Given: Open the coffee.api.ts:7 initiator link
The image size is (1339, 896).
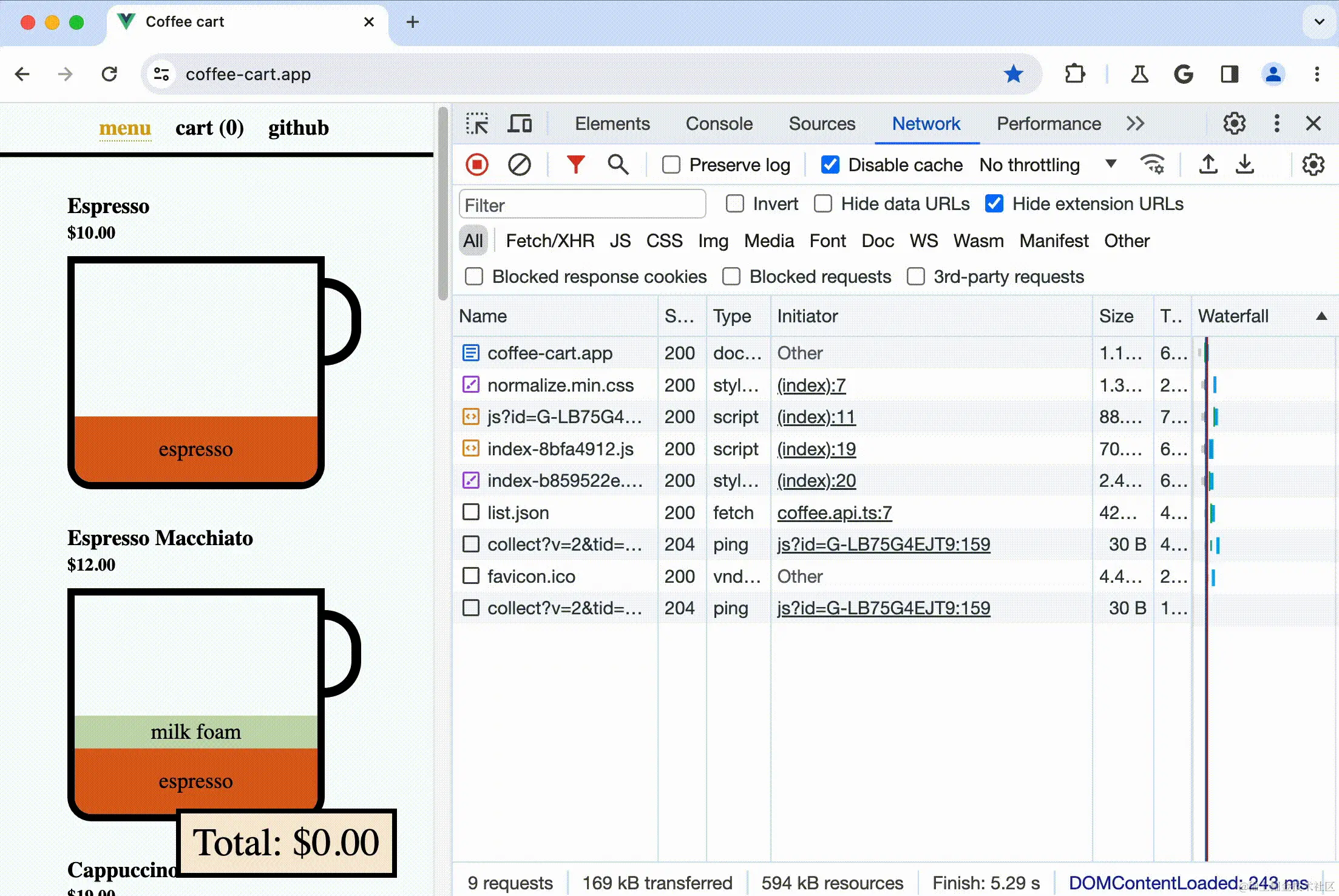Looking at the screenshot, I should point(834,513).
